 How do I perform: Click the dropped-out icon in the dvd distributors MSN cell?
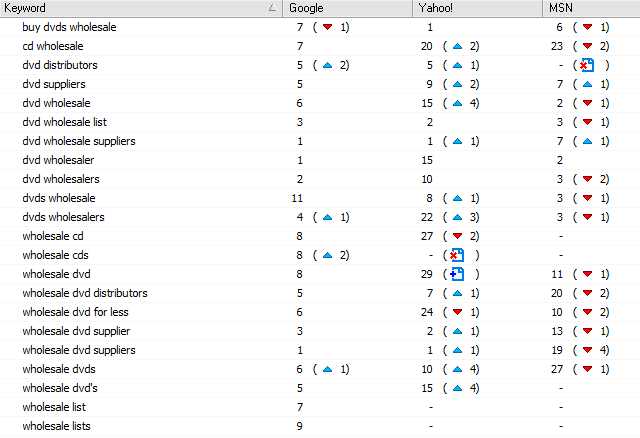pyautogui.click(x=587, y=65)
